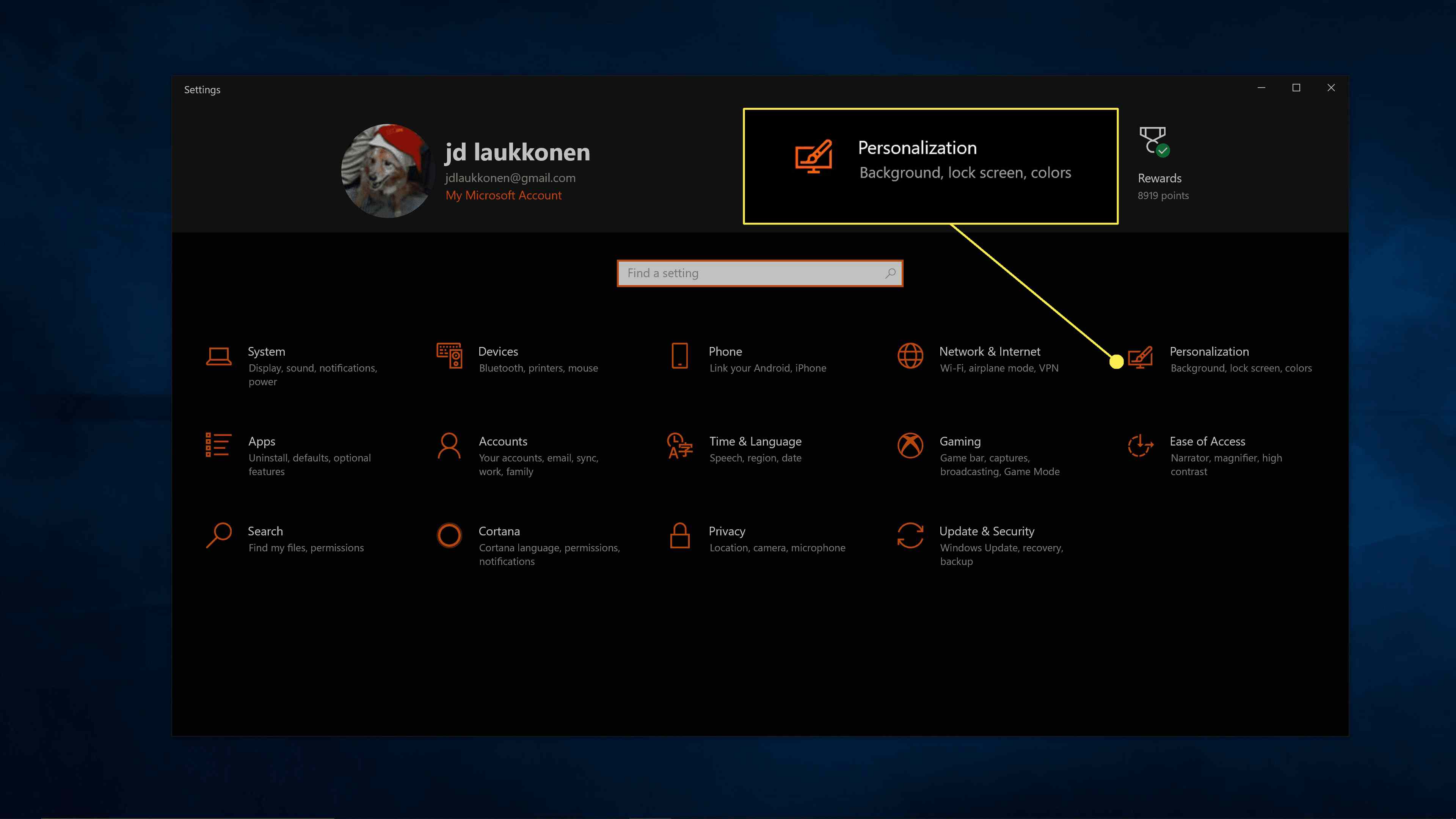Open My Microsoft Account link

click(x=503, y=196)
